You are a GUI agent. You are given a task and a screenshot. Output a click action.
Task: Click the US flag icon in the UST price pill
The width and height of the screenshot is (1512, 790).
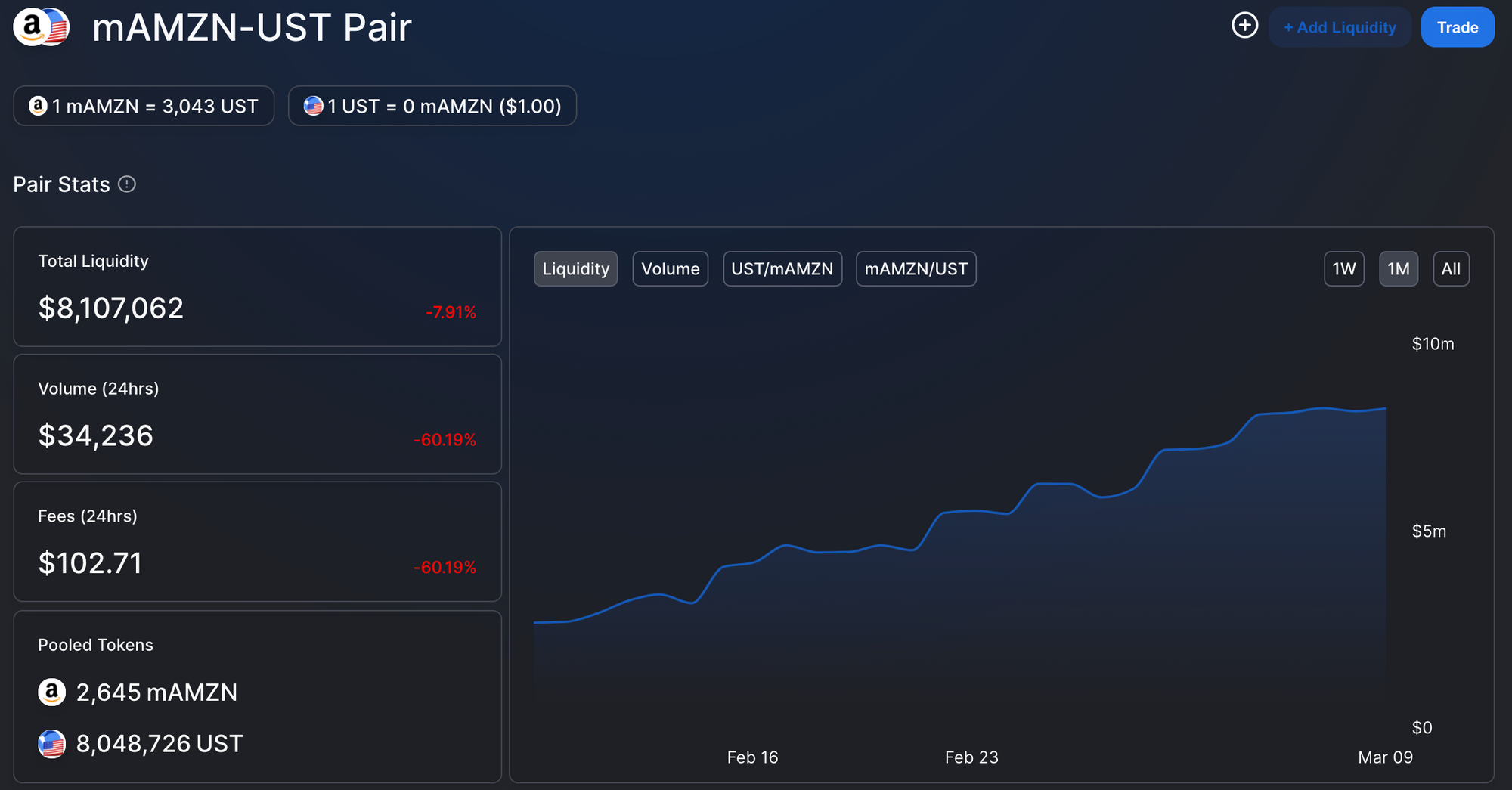(313, 106)
